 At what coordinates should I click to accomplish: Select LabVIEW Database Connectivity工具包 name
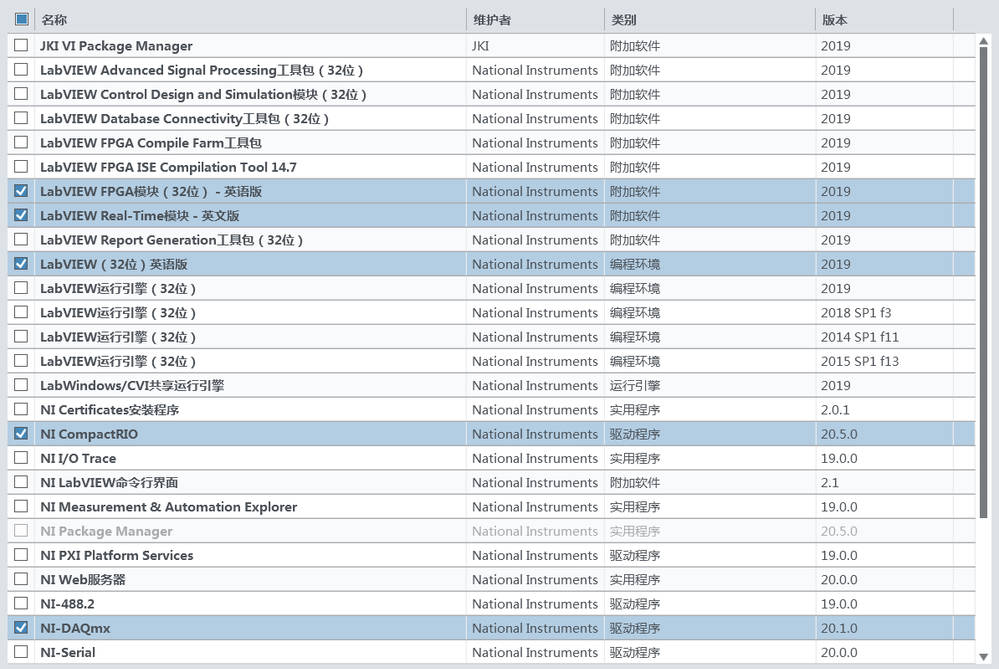[x=184, y=119]
